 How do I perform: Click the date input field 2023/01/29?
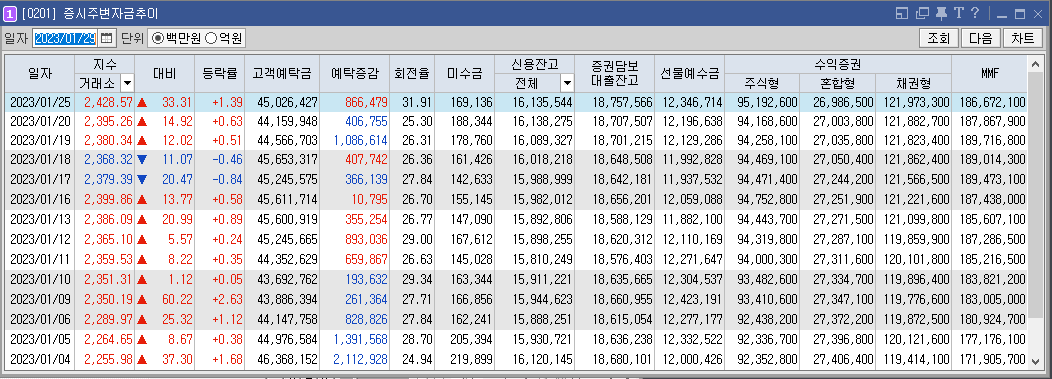click(x=66, y=38)
